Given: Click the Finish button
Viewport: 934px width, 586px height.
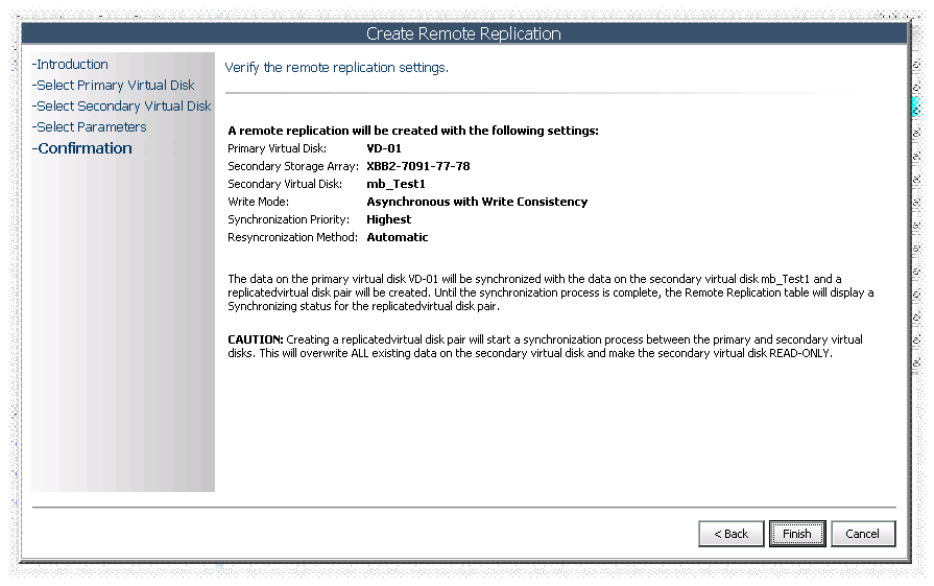Looking at the screenshot, I should click(796, 534).
